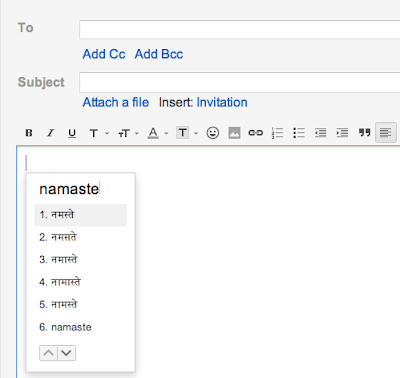Open the text color dropdown
Image resolution: width=400 pixels, height=378 pixels.
(158, 133)
